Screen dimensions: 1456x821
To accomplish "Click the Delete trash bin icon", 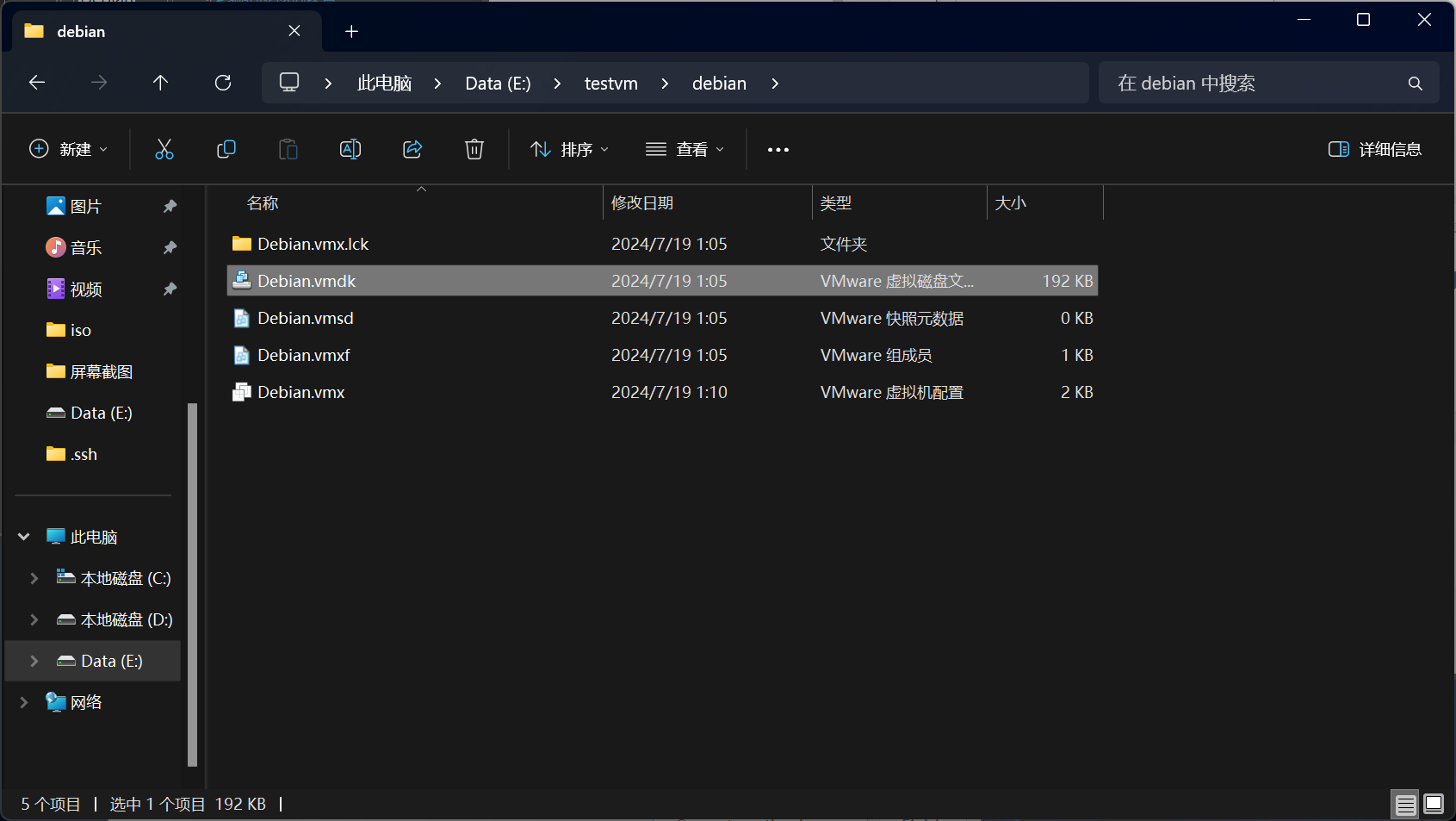I will click(474, 149).
